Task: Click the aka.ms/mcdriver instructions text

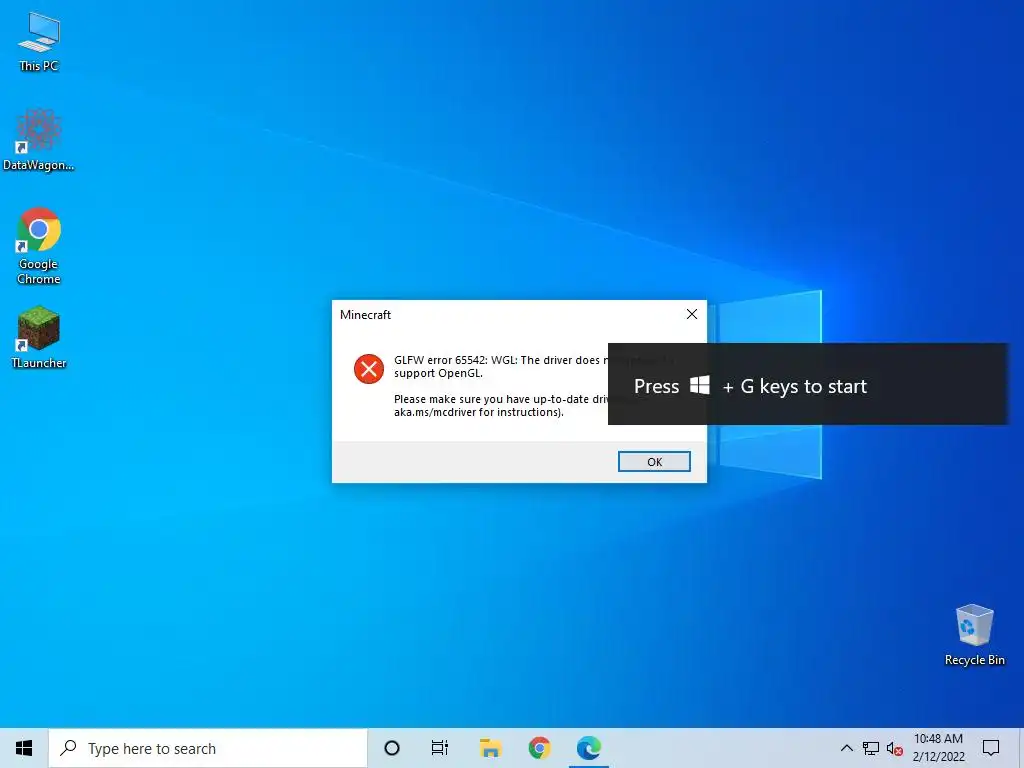Action: point(479,412)
